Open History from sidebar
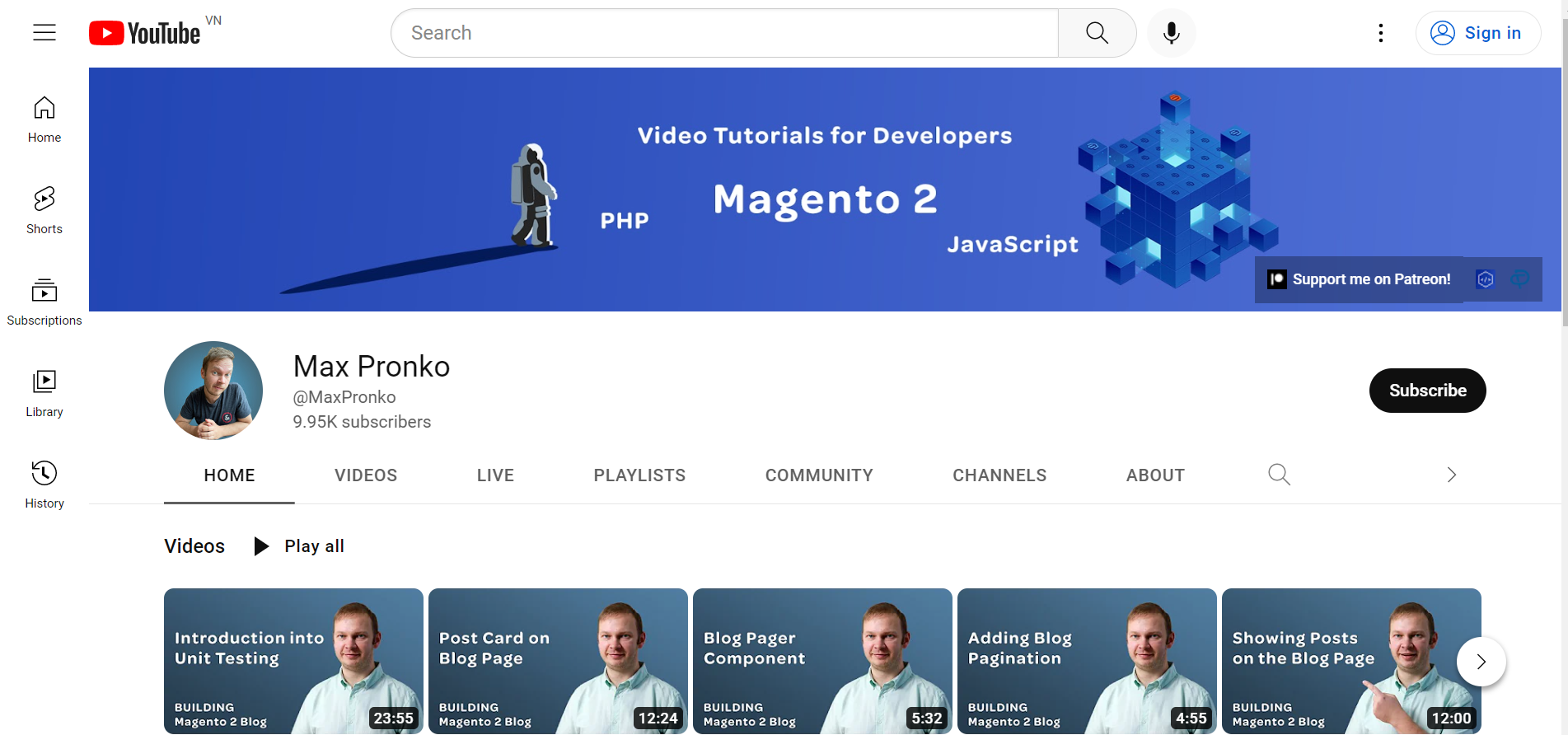This screenshot has height=735, width=1568. [44, 485]
